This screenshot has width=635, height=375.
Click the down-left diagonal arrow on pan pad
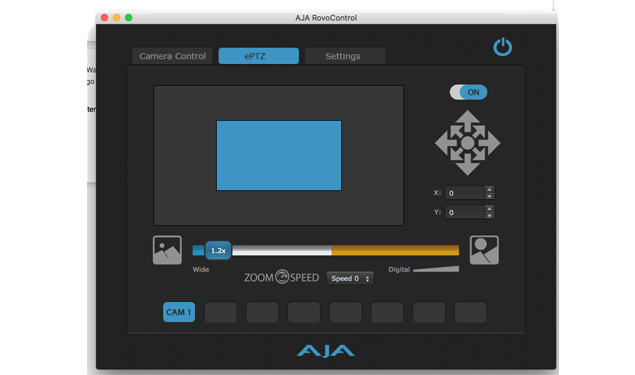click(456, 154)
